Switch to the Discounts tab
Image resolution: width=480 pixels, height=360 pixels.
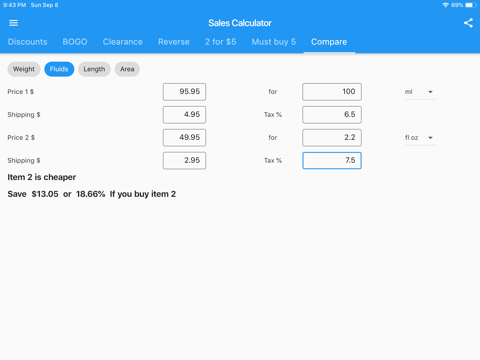(28, 42)
